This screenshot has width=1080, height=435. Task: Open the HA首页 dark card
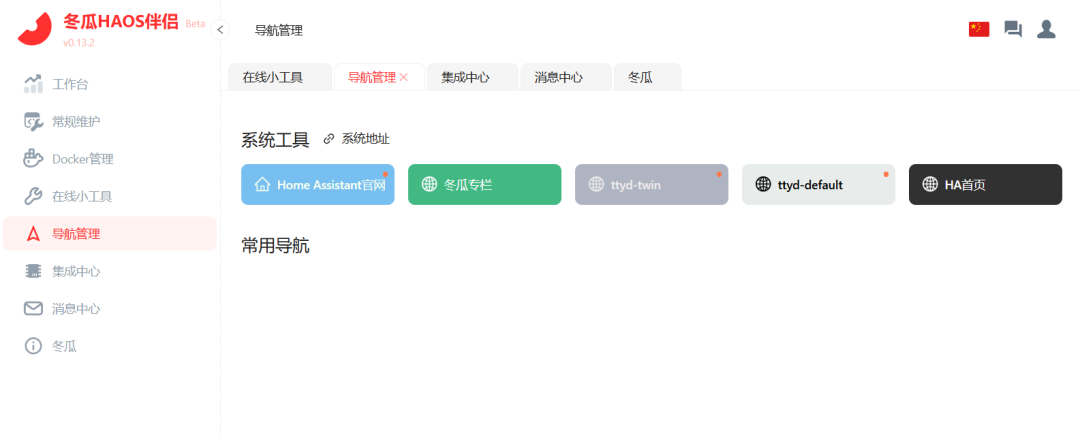(986, 184)
